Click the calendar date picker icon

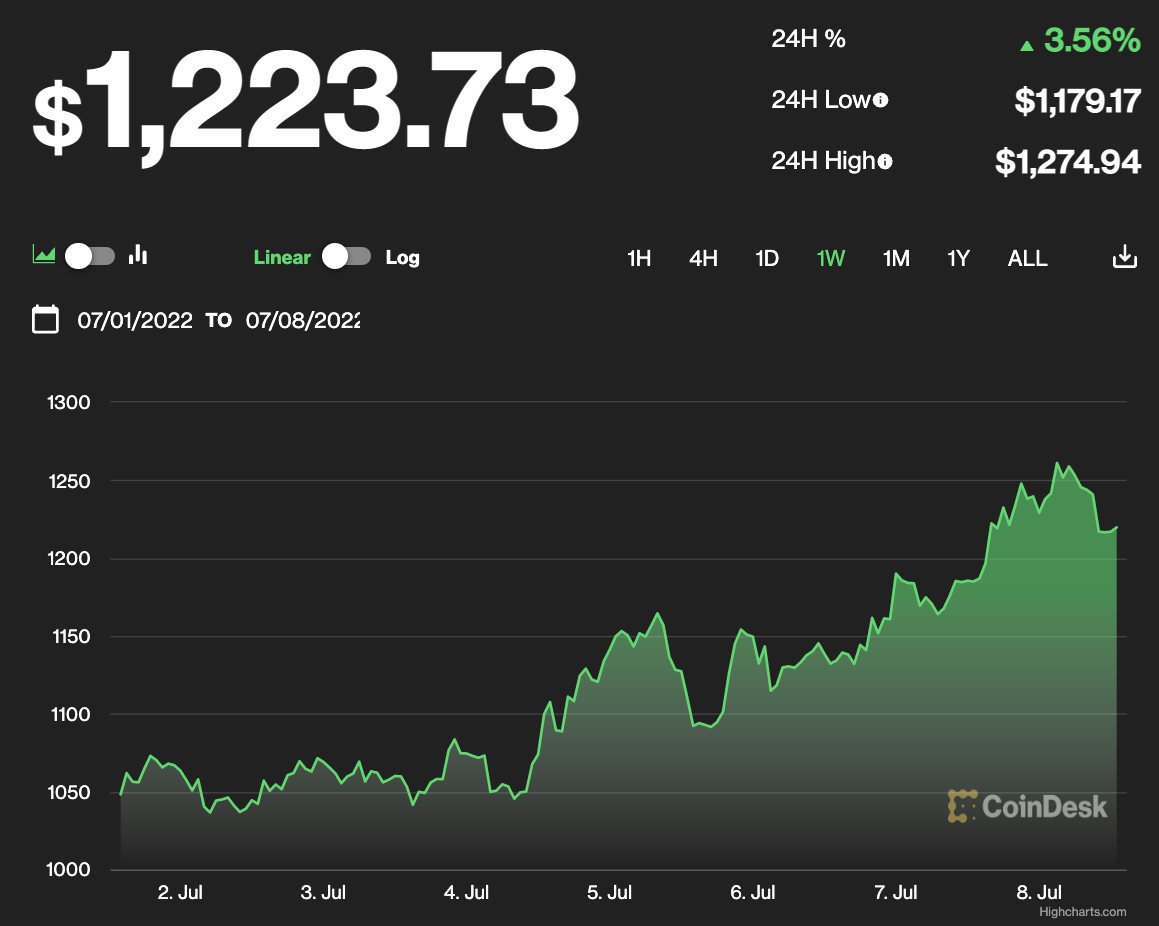point(45,320)
